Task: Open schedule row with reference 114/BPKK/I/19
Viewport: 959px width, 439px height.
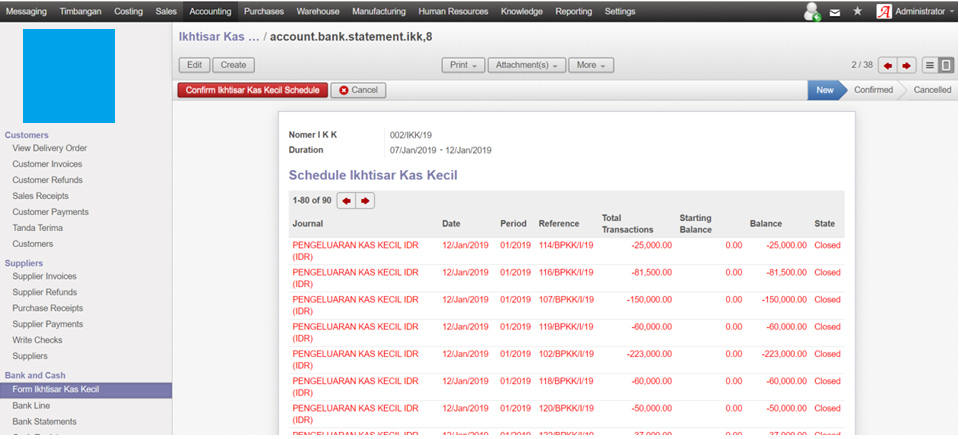Action: point(566,244)
